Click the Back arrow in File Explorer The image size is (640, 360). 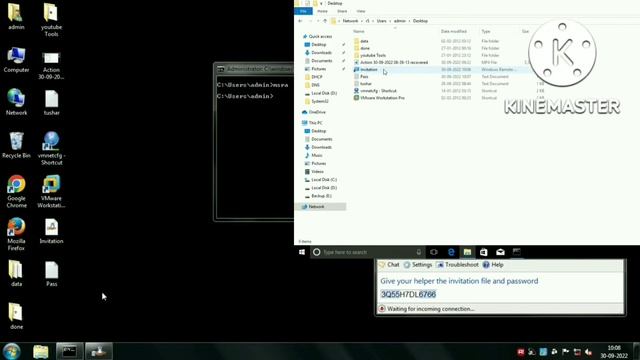tap(300, 21)
